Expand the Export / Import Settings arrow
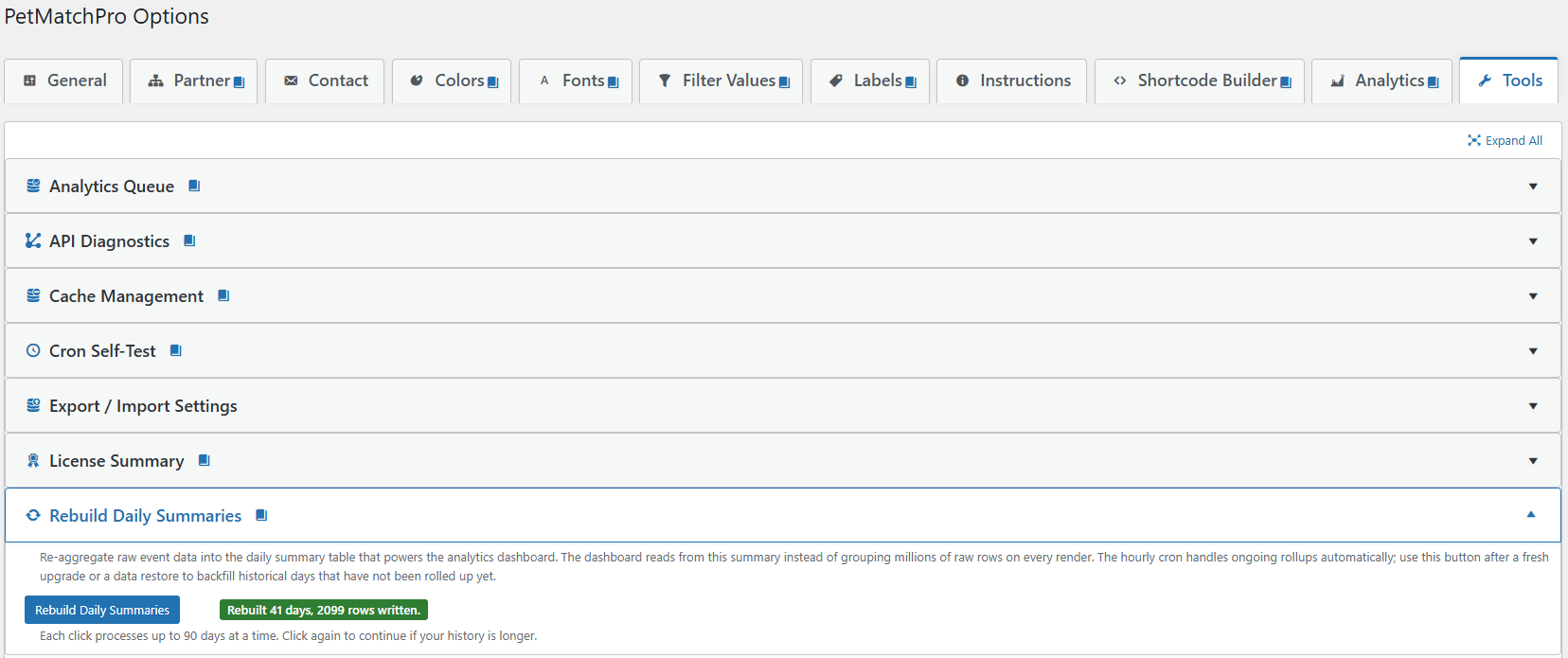Screen dimensions: 1568x658 [1533, 406]
